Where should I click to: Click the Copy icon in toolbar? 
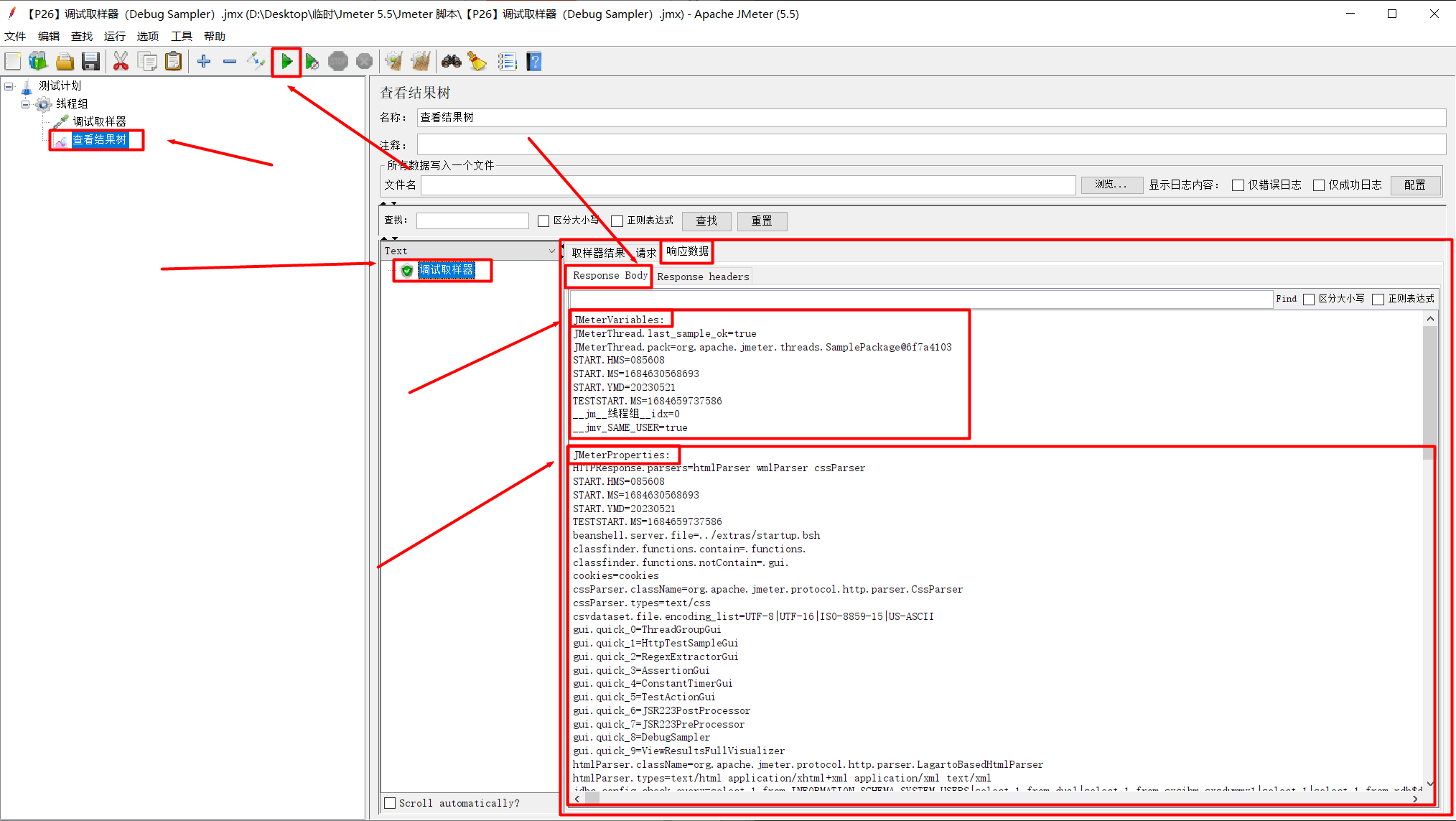click(147, 62)
